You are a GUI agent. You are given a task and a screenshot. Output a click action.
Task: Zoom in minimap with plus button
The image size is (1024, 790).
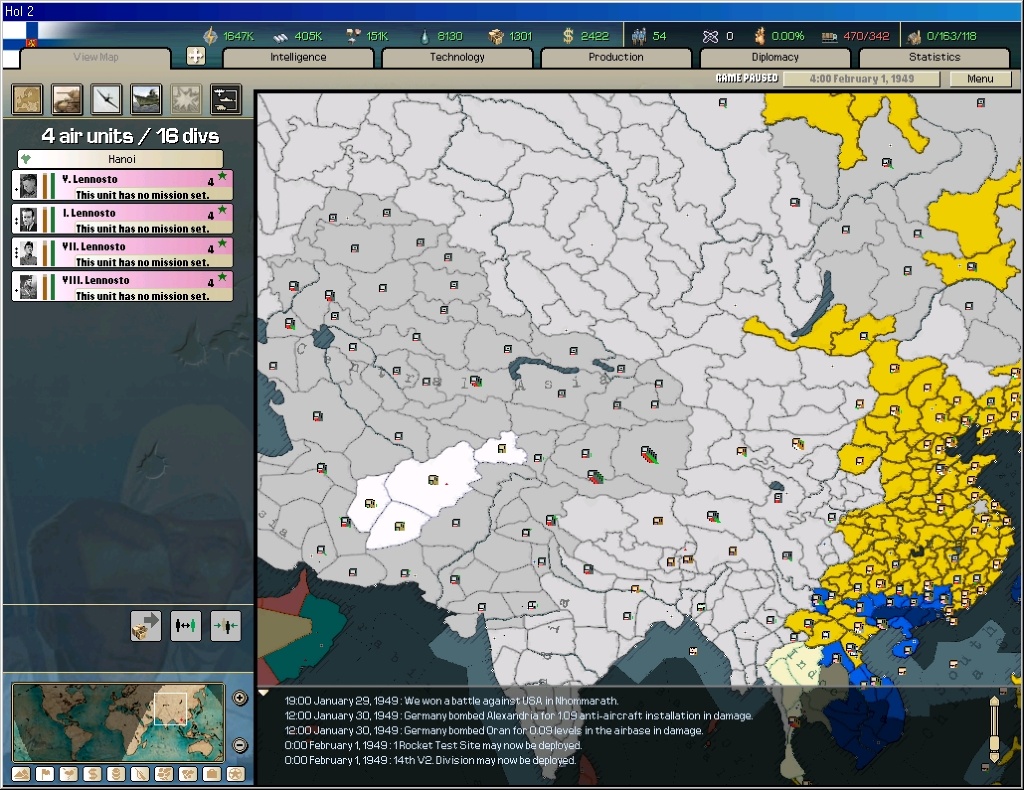[x=240, y=698]
